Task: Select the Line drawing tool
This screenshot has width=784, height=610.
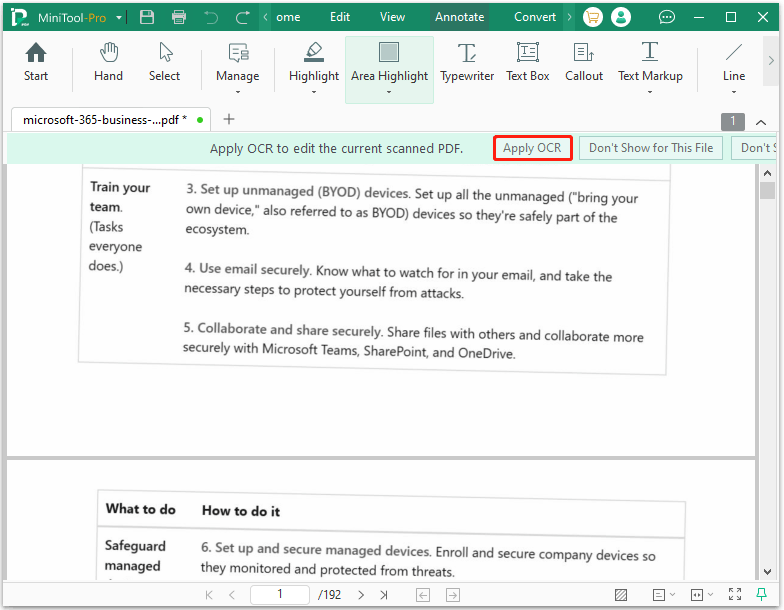Action: [734, 63]
